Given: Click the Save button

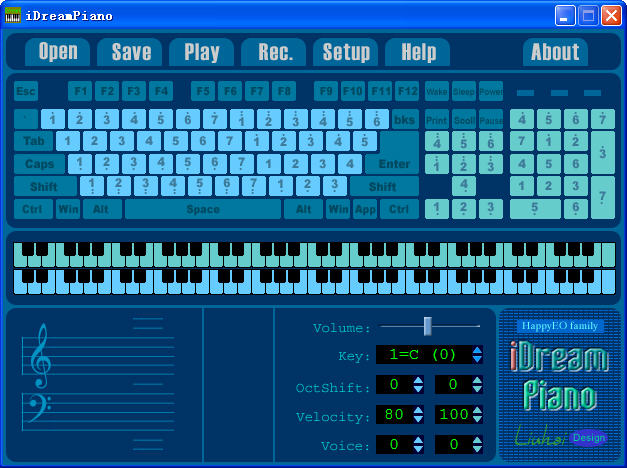Looking at the screenshot, I should click(x=130, y=52).
